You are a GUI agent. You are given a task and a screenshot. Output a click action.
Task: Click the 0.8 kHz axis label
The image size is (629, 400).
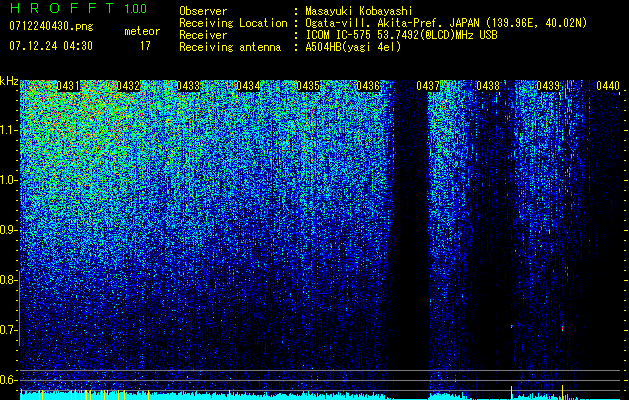pos(8,280)
